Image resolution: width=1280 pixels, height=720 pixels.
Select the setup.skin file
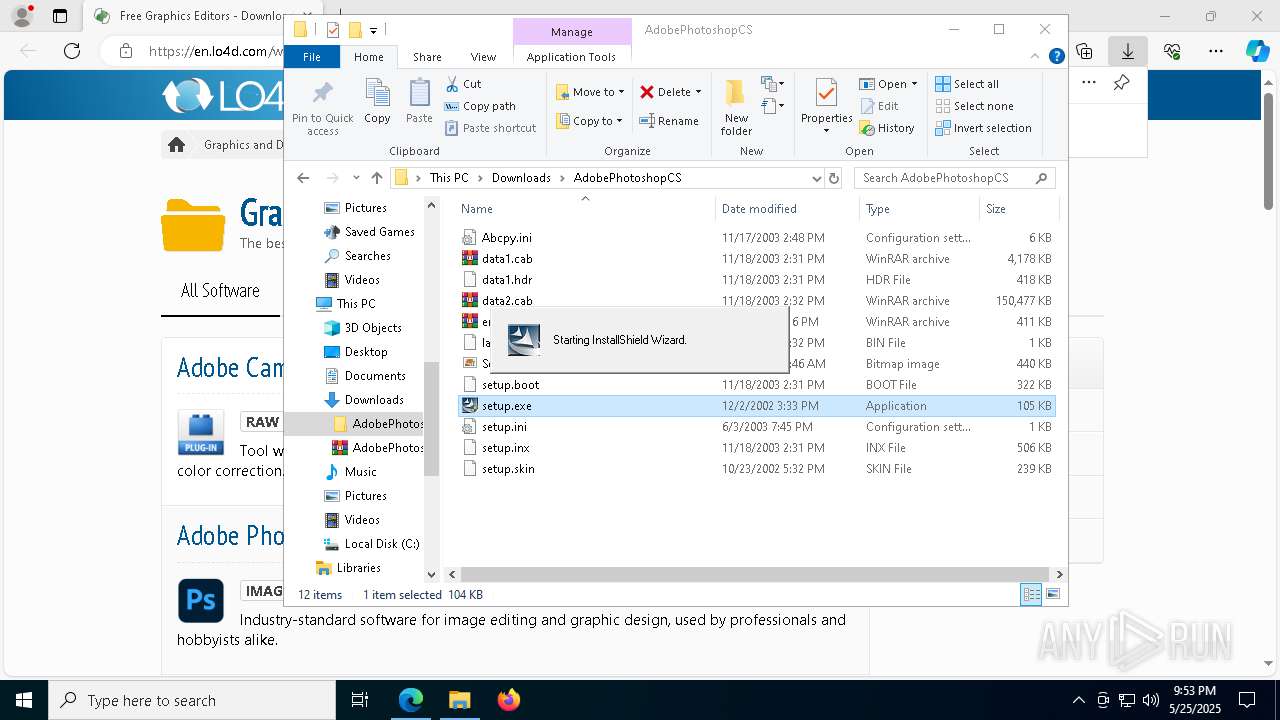(756, 469)
